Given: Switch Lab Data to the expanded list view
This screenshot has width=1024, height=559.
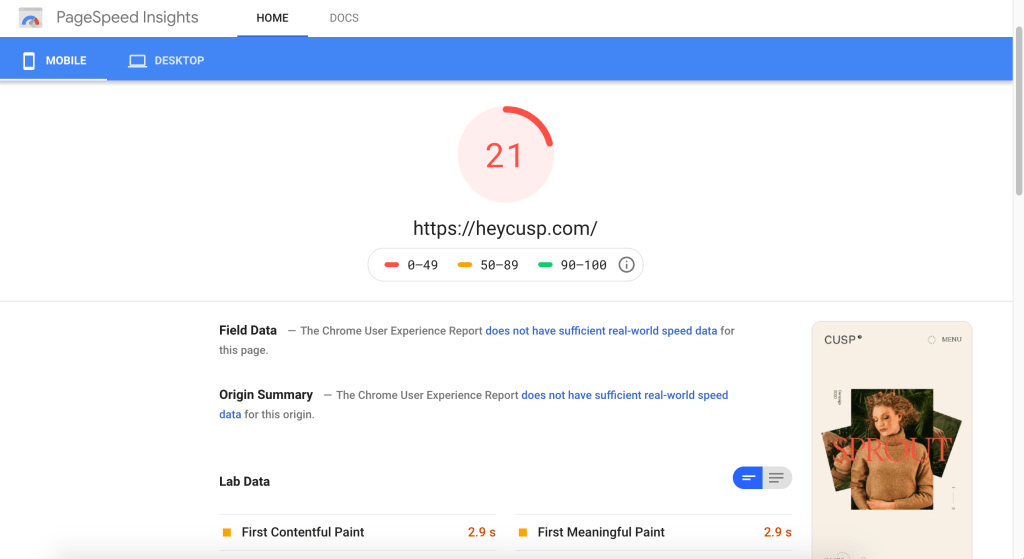Looking at the screenshot, I should (777, 478).
